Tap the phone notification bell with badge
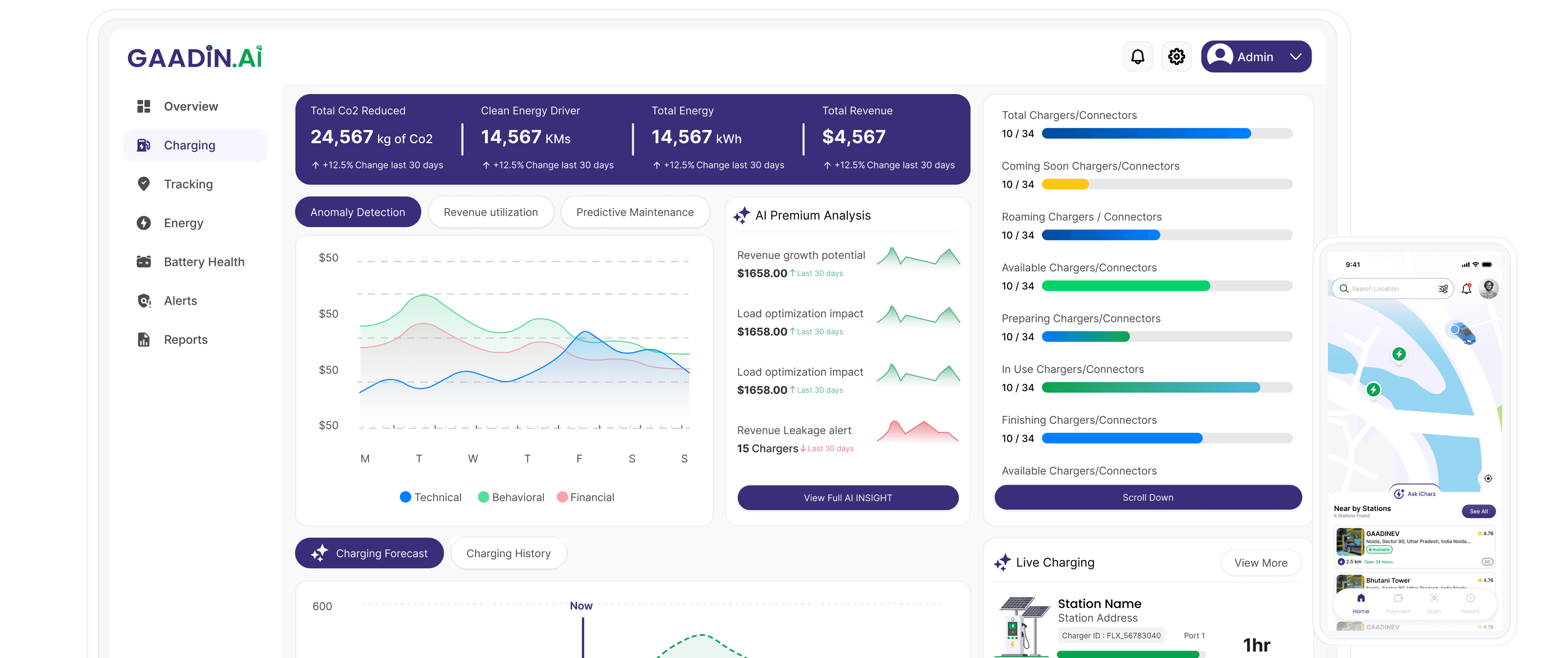This screenshot has height=658, width=1568. click(x=1467, y=288)
